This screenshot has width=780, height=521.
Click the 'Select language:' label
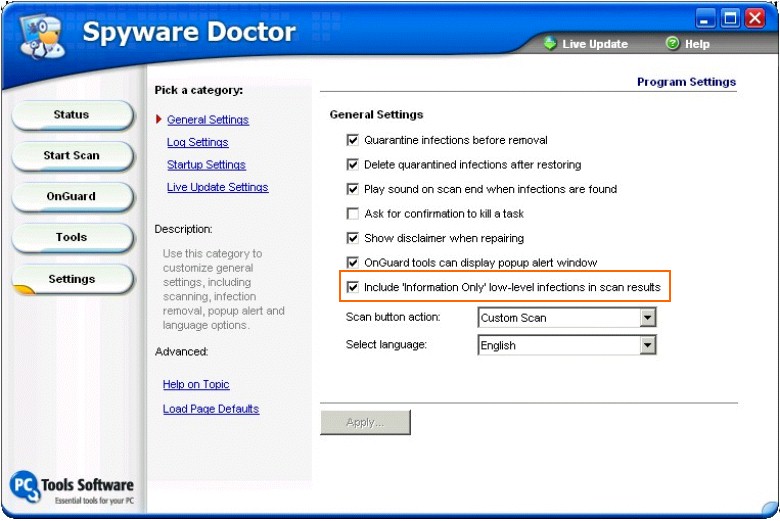tap(386, 344)
